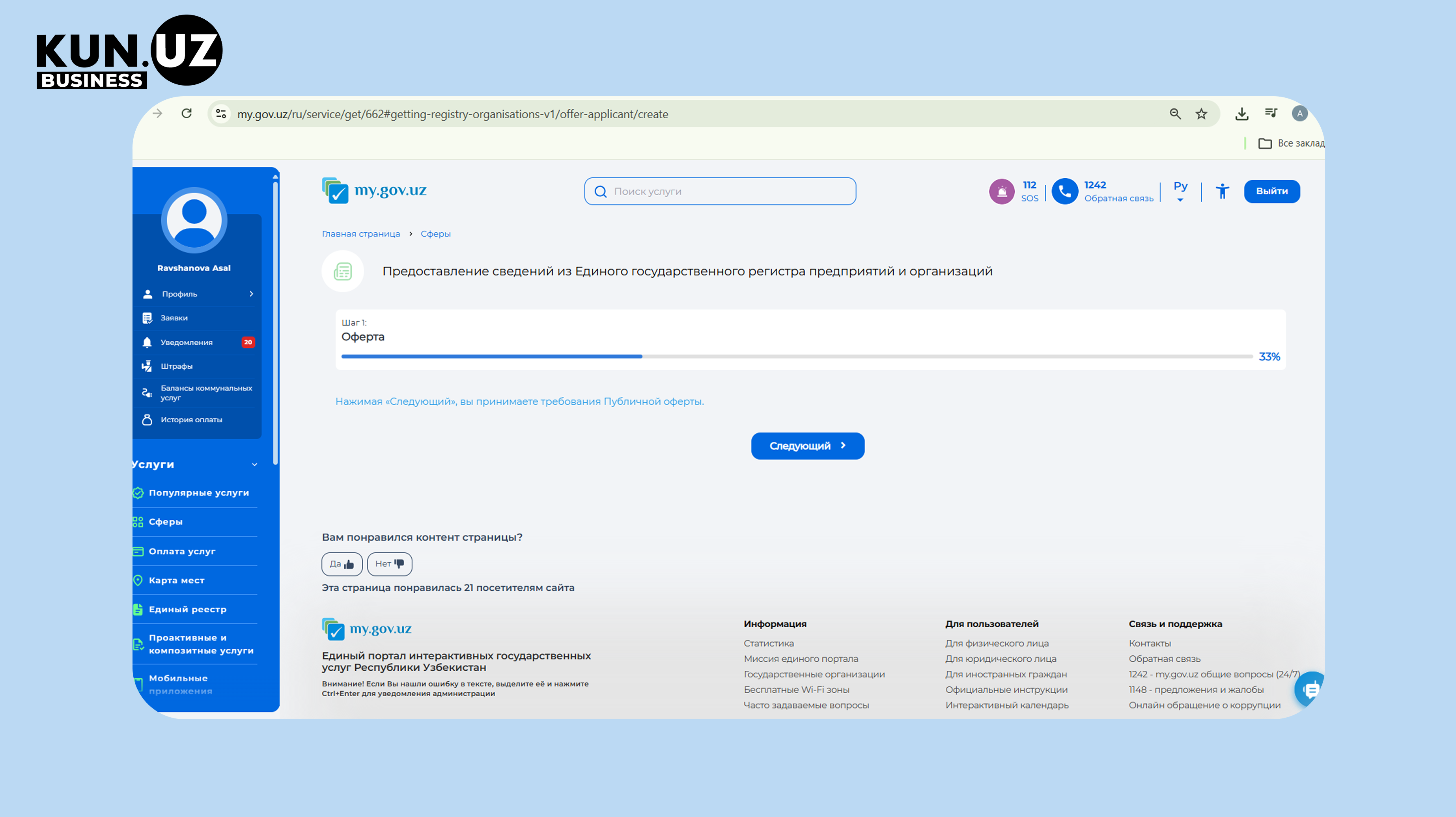Click the 33% progress value
This screenshot has height=817, width=1456.
(x=1269, y=356)
